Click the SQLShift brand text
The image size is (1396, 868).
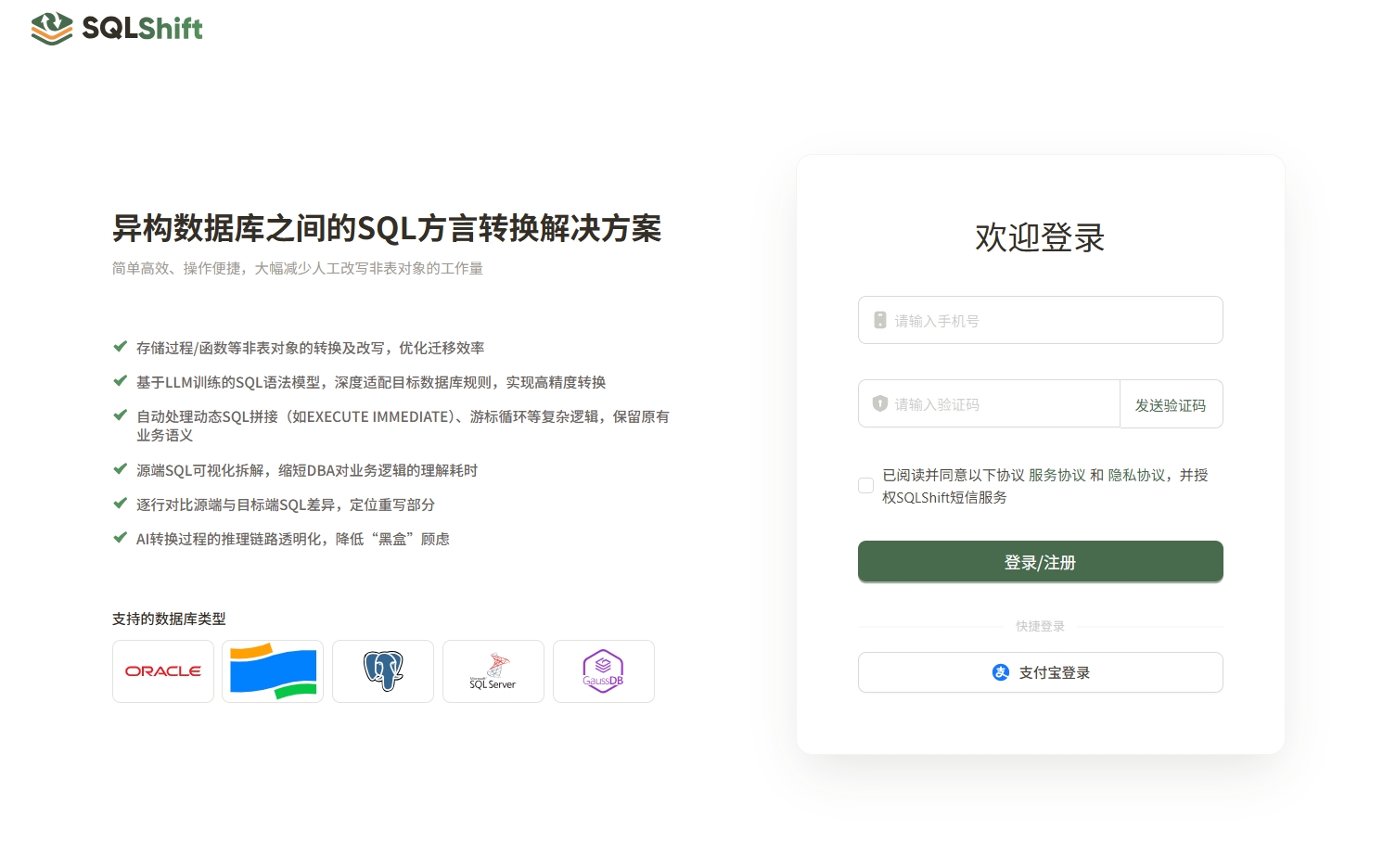pos(142,29)
